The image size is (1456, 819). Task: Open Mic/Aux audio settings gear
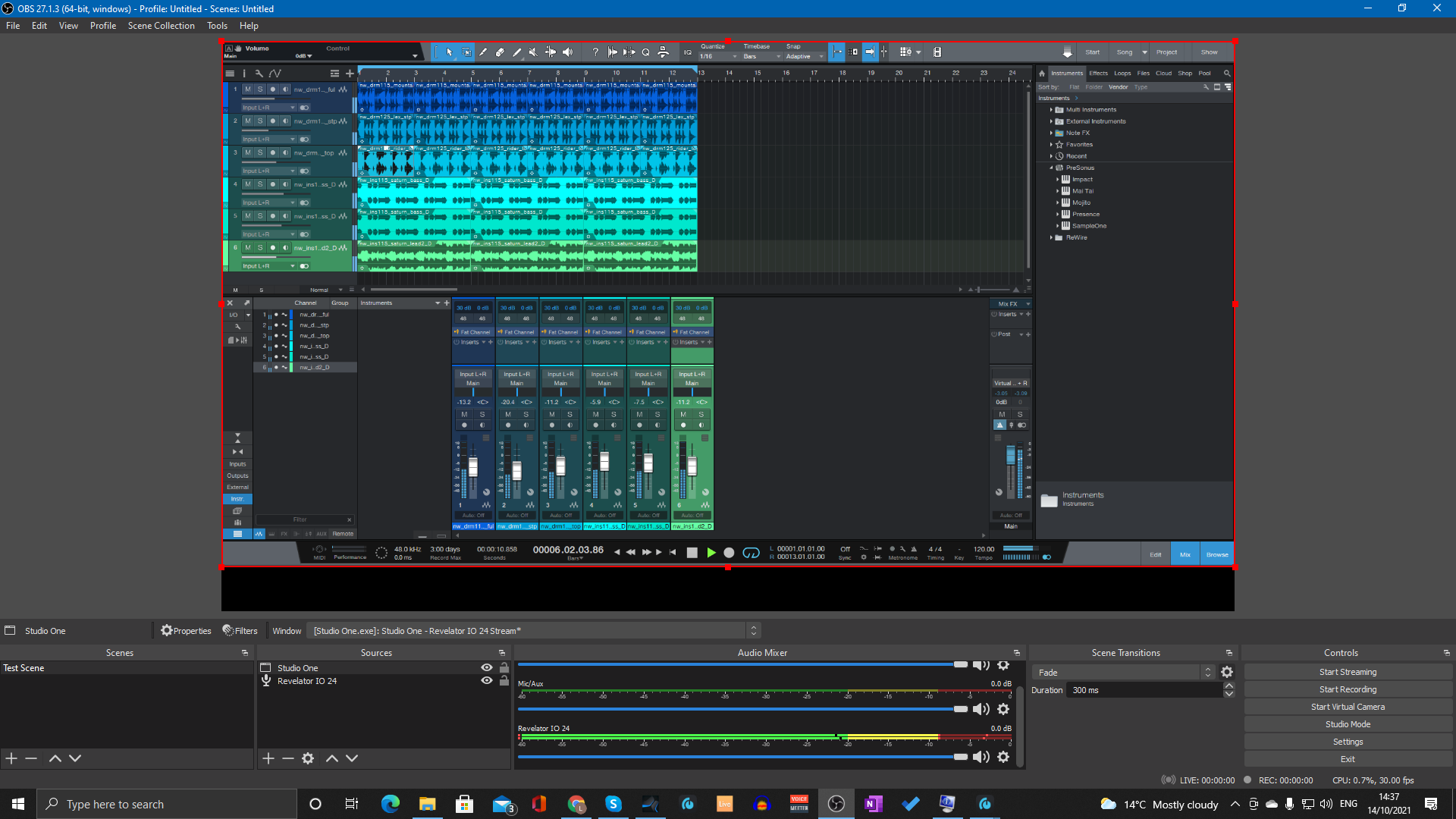pyautogui.click(x=1003, y=709)
